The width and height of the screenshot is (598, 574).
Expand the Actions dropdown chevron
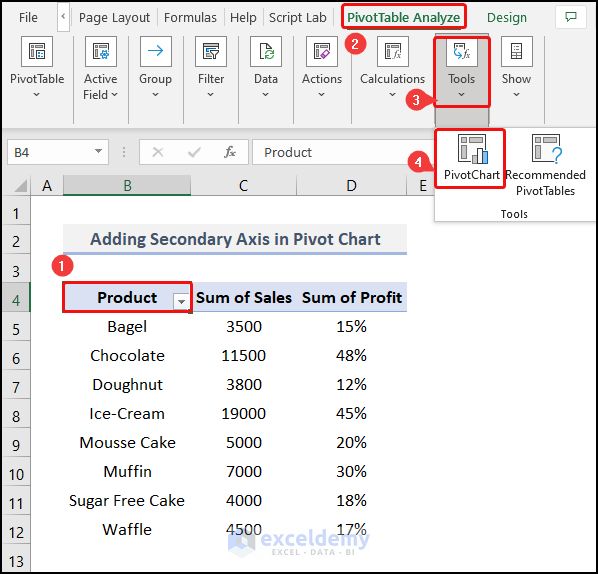tap(322, 94)
